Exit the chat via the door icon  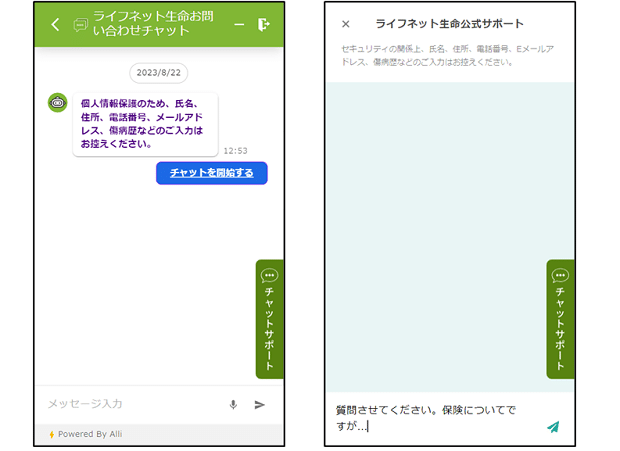tap(263, 24)
